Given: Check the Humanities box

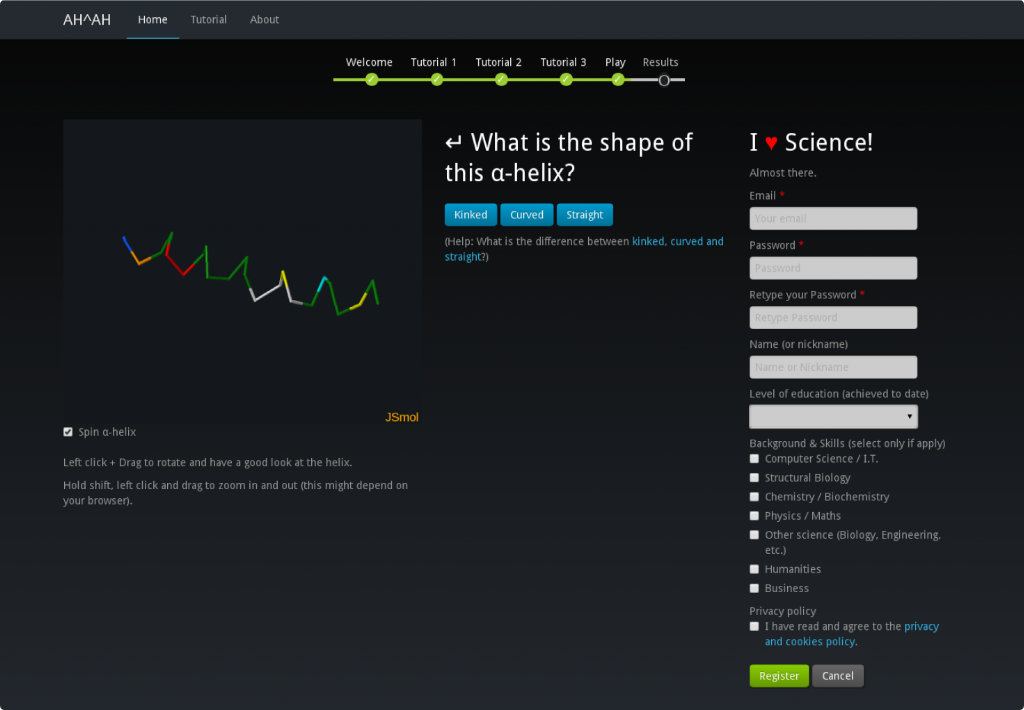Looking at the screenshot, I should pyautogui.click(x=754, y=569).
